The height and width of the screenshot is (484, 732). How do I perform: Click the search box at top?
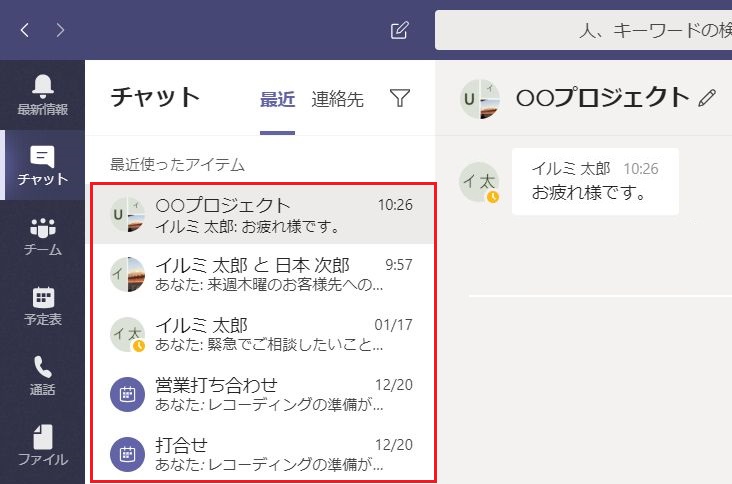[x=583, y=30]
